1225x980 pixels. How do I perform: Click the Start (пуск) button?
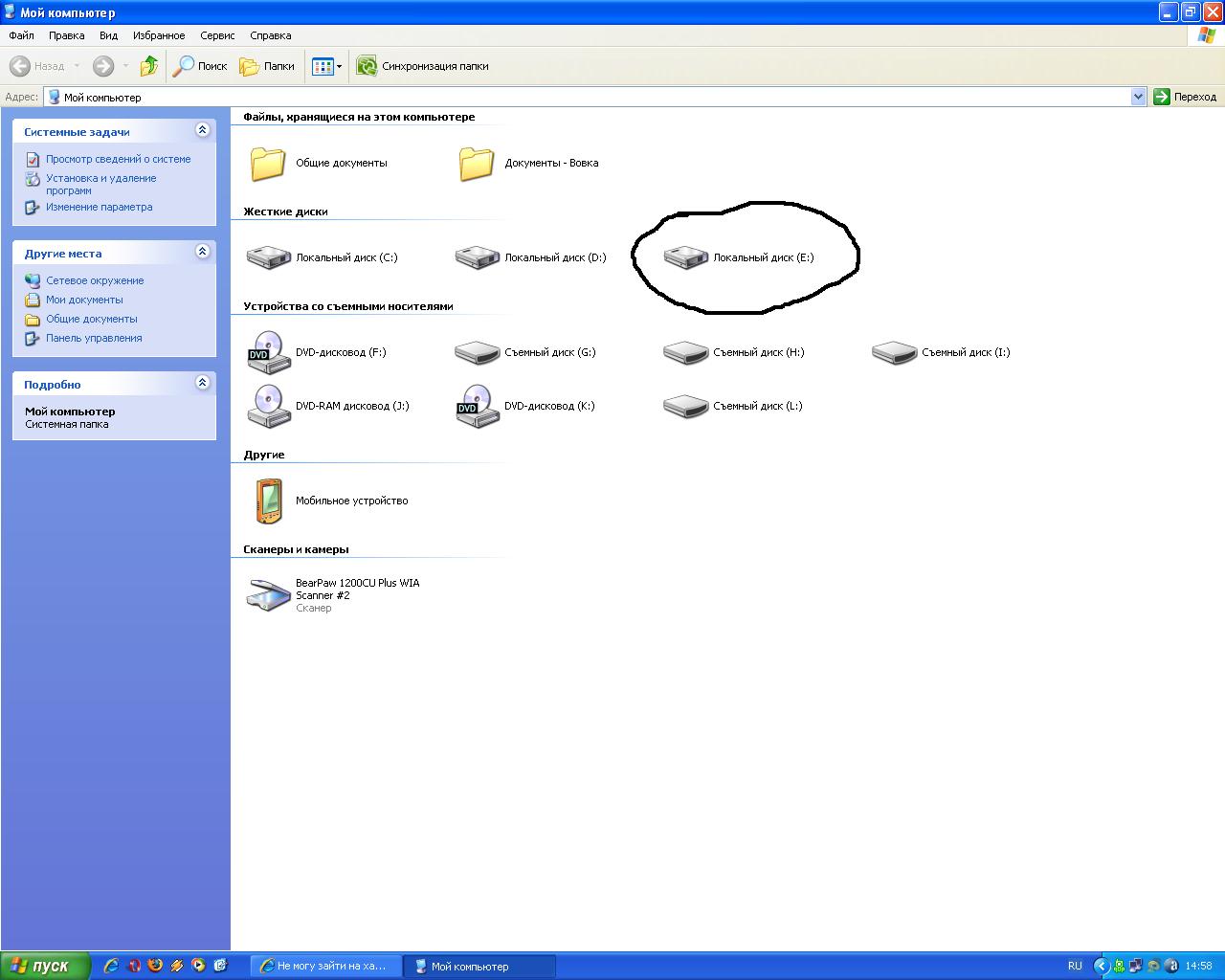pos(44,966)
